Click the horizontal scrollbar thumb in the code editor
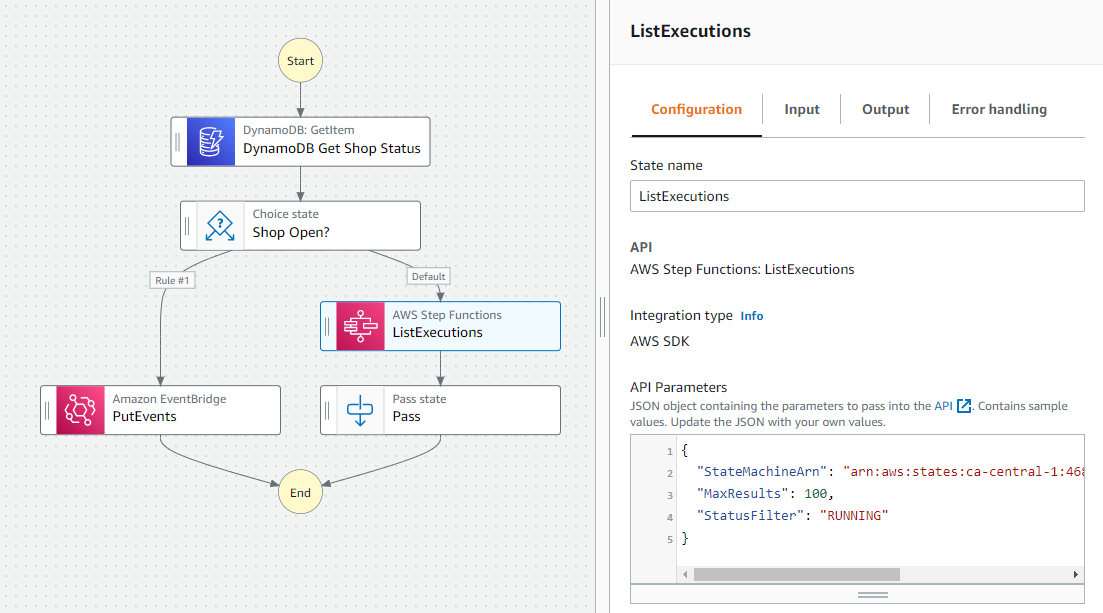This screenshot has height=613, width=1103. 796,574
